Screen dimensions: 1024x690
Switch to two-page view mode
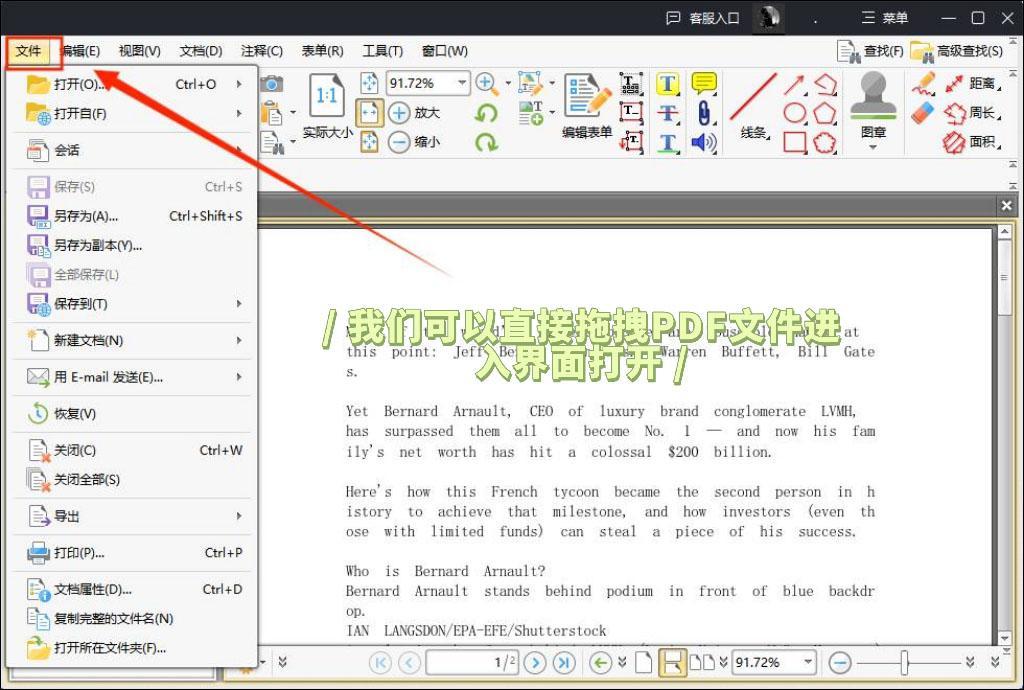click(x=703, y=661)
